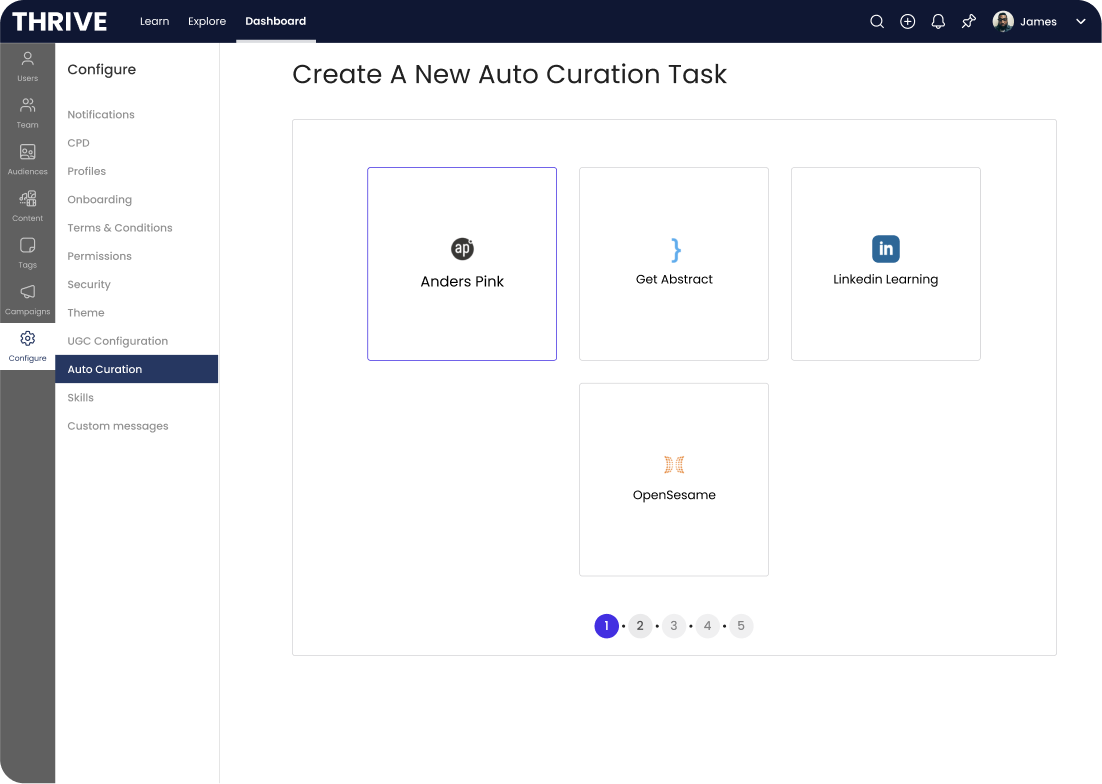Choose the Linkedin Learning label
The height and width of the screenshot is (784, 1102).
(886, 280)
